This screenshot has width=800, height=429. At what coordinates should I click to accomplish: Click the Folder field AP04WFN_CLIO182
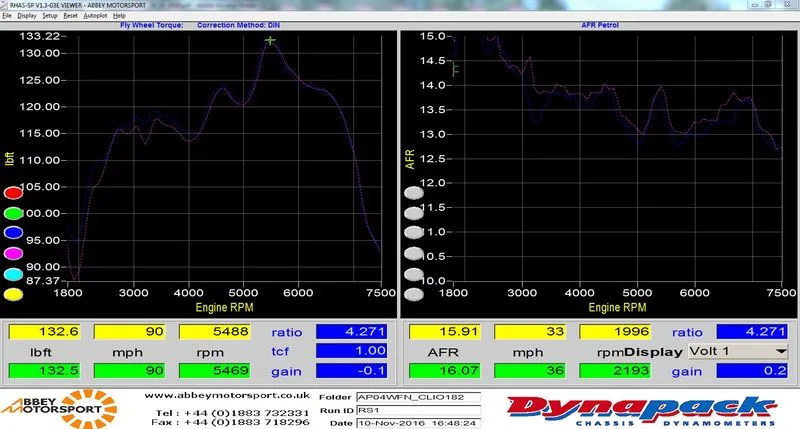point(418,397)
